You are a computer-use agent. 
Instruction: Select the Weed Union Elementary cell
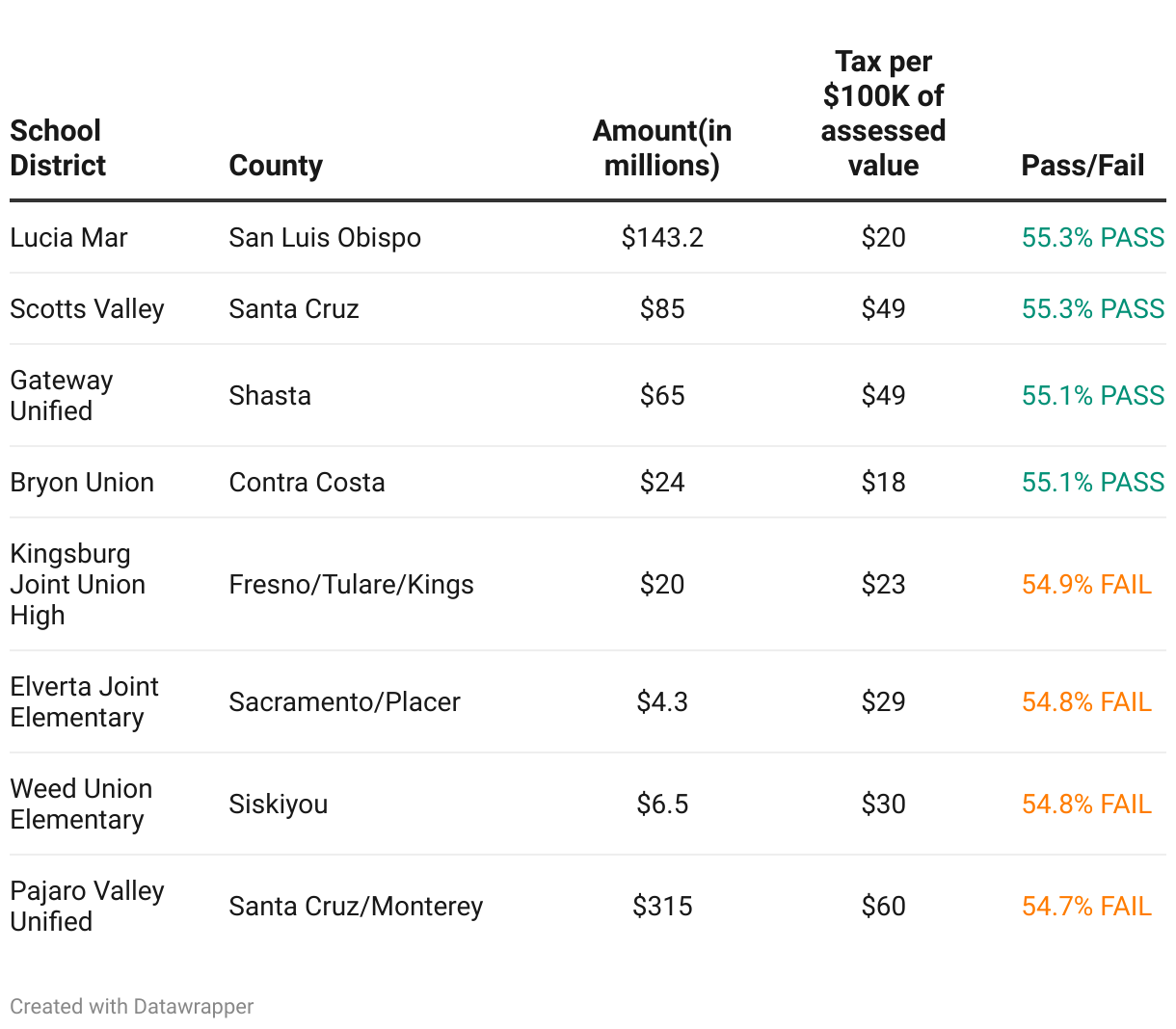tap(81, 805)
